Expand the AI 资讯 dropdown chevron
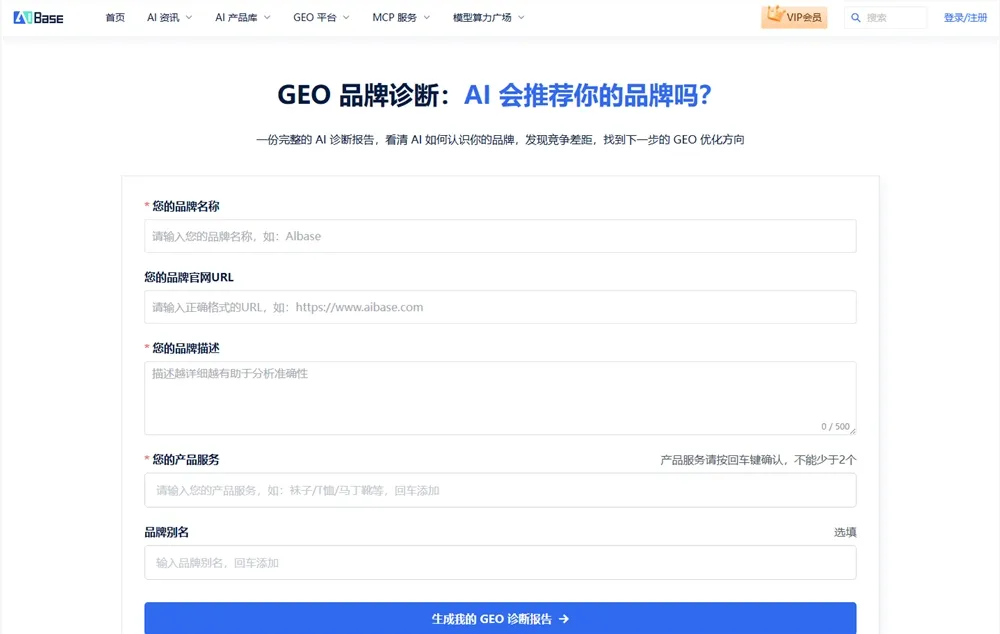The height and width of the screenshot is (634, 1000). (189, 18)
